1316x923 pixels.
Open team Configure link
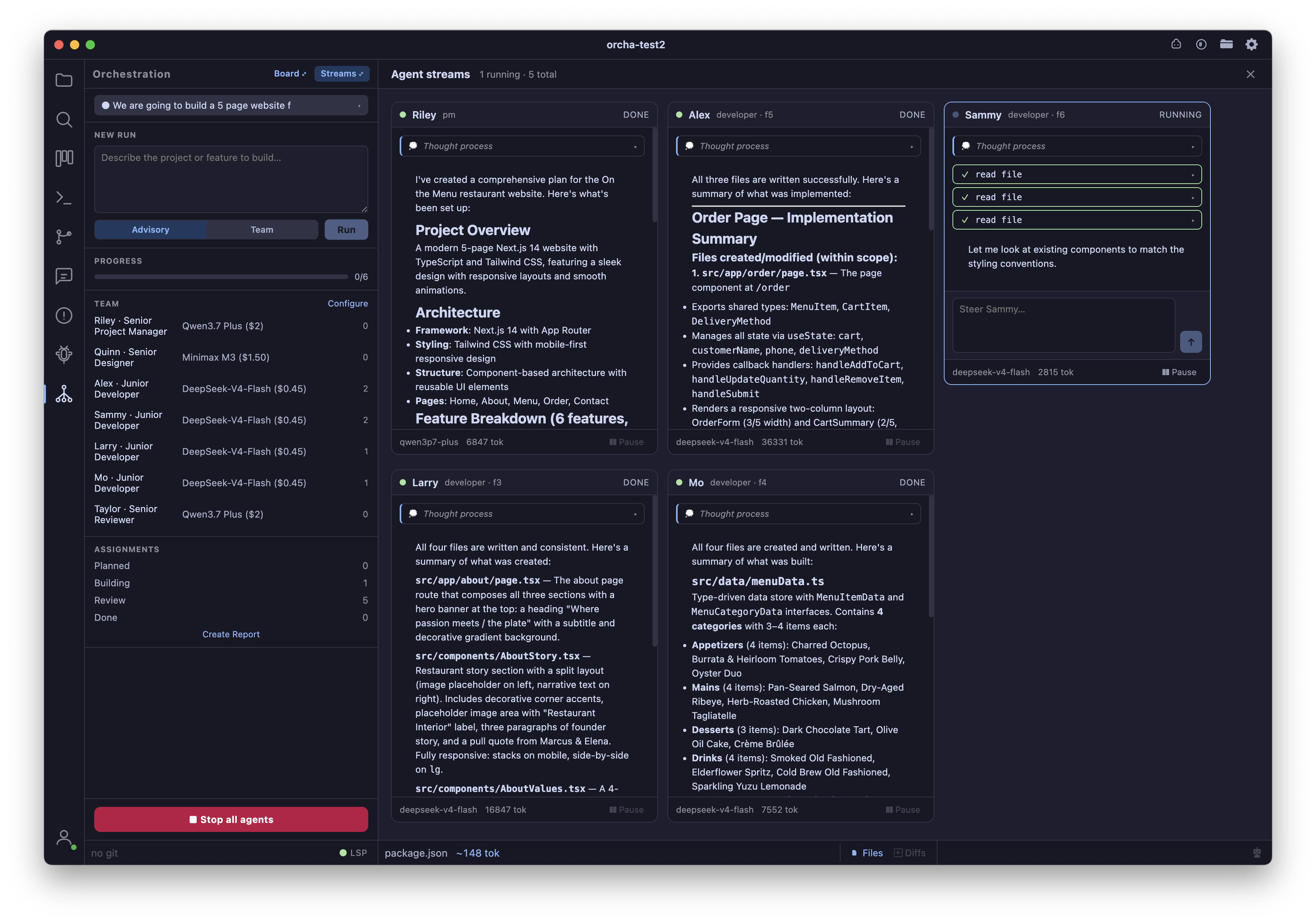pos(348,303)
